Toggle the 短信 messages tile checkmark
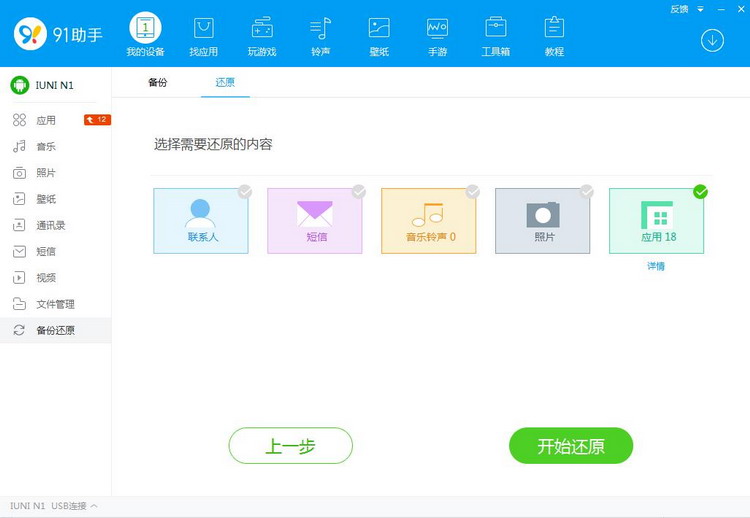Image resolution: width=750 pixels, height=518 pixels. pos(359,192)
